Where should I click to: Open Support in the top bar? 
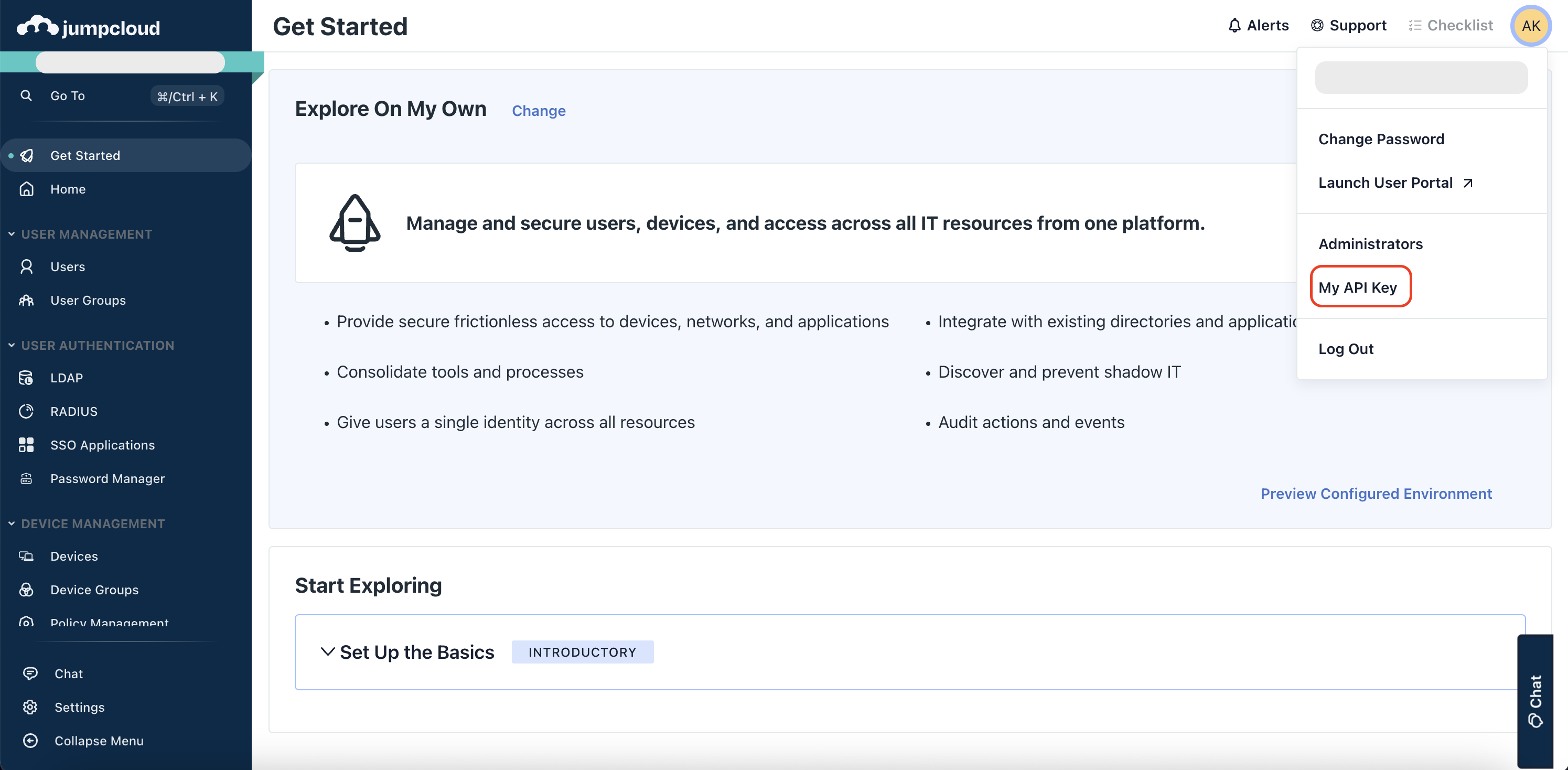[1348, 25]
